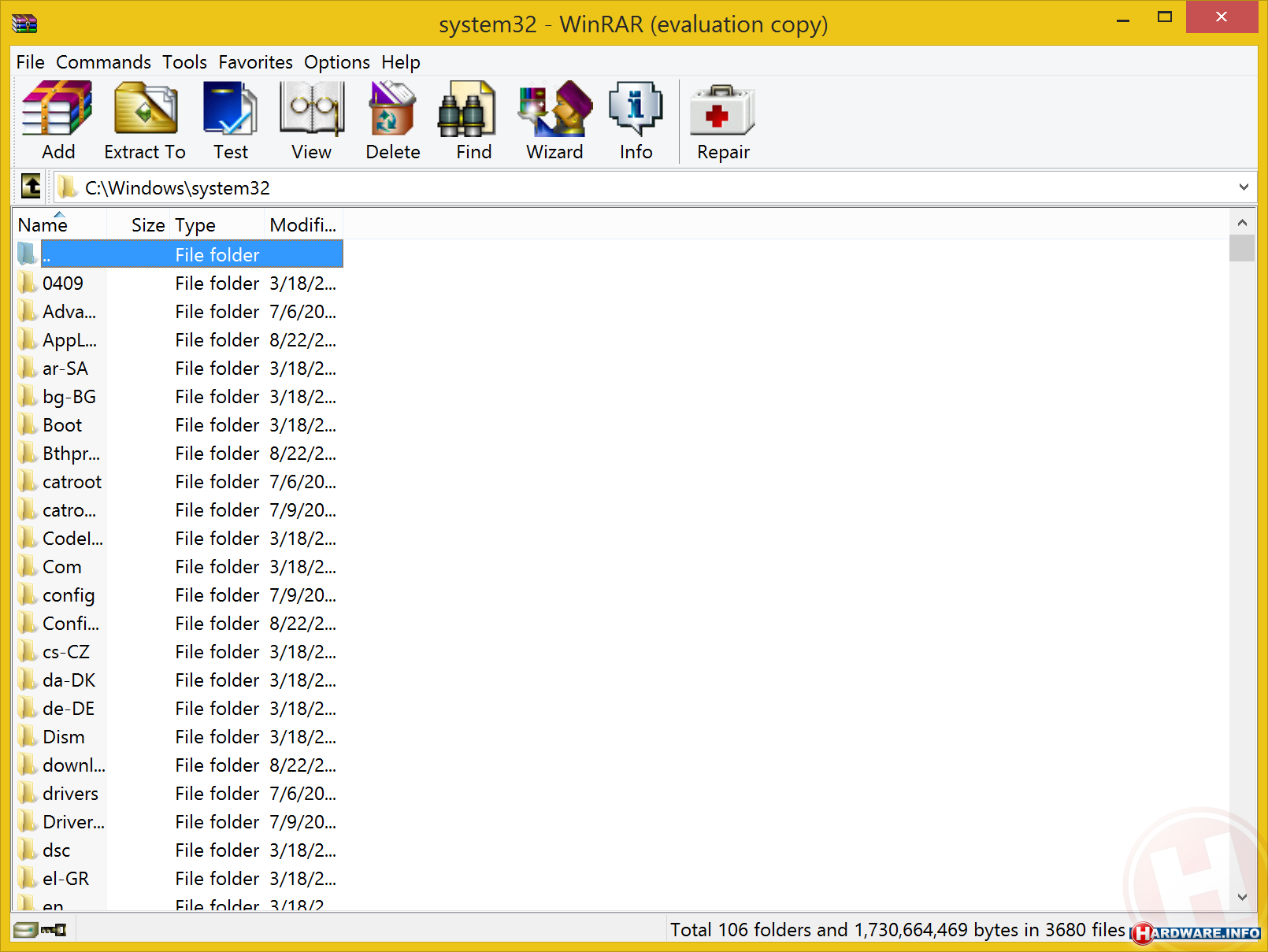Go up one folder level
This screenshot has width=1268, height=952.
coord(32,187)
